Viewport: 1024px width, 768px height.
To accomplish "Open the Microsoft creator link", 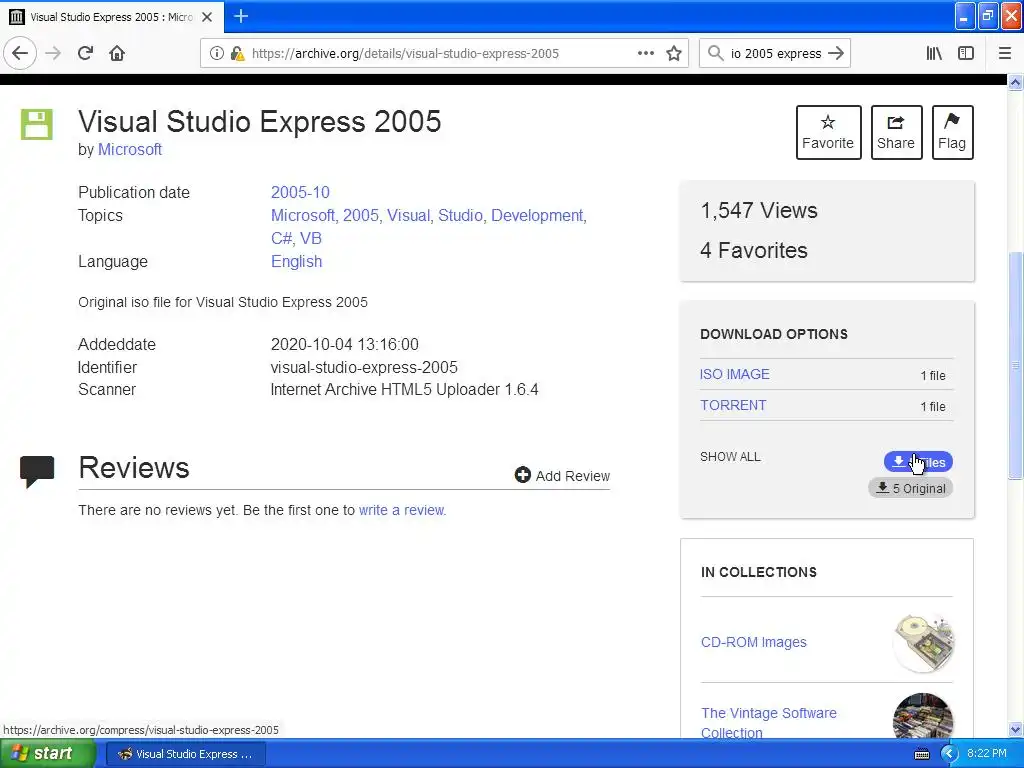I will (130, 150).
